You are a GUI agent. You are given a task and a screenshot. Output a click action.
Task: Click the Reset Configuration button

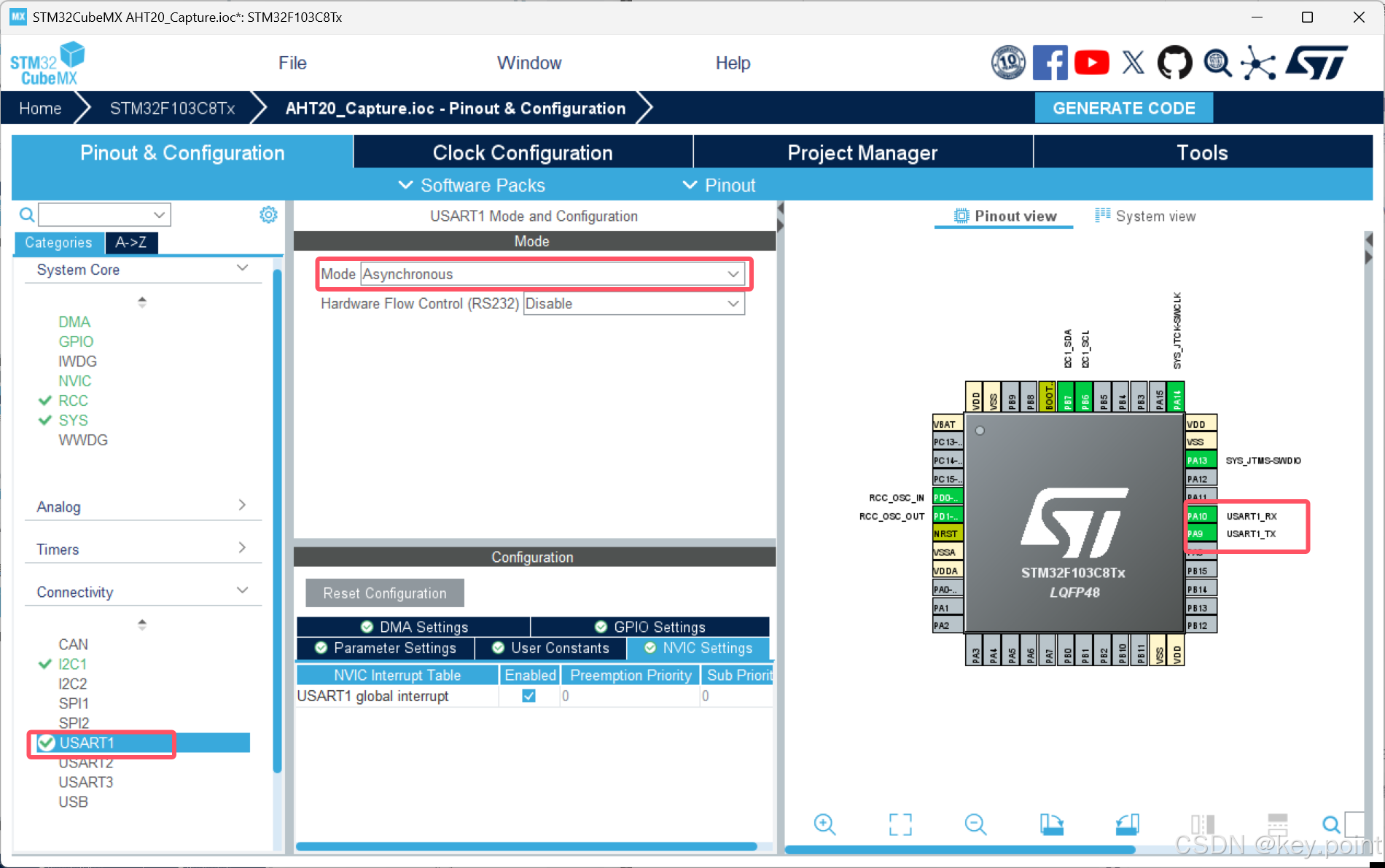[385, 593]
